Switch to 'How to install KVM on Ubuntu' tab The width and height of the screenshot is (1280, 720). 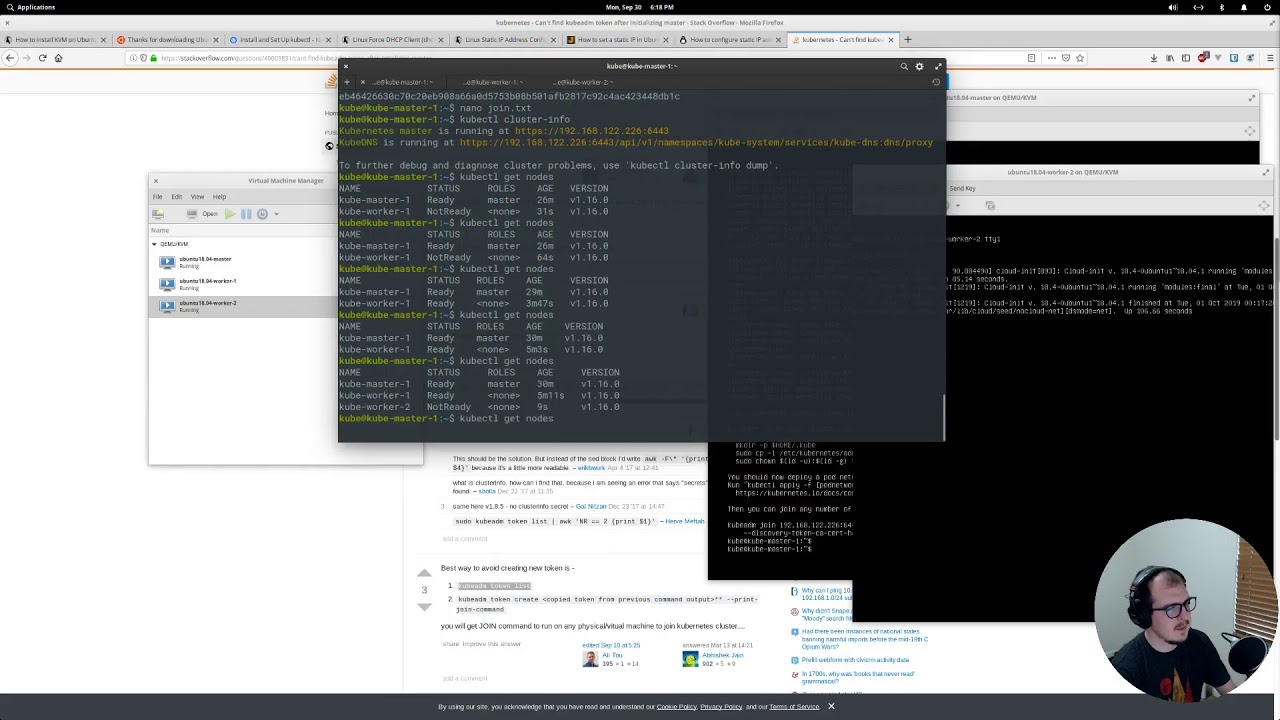pyautogui.click(x=54, y=40)
